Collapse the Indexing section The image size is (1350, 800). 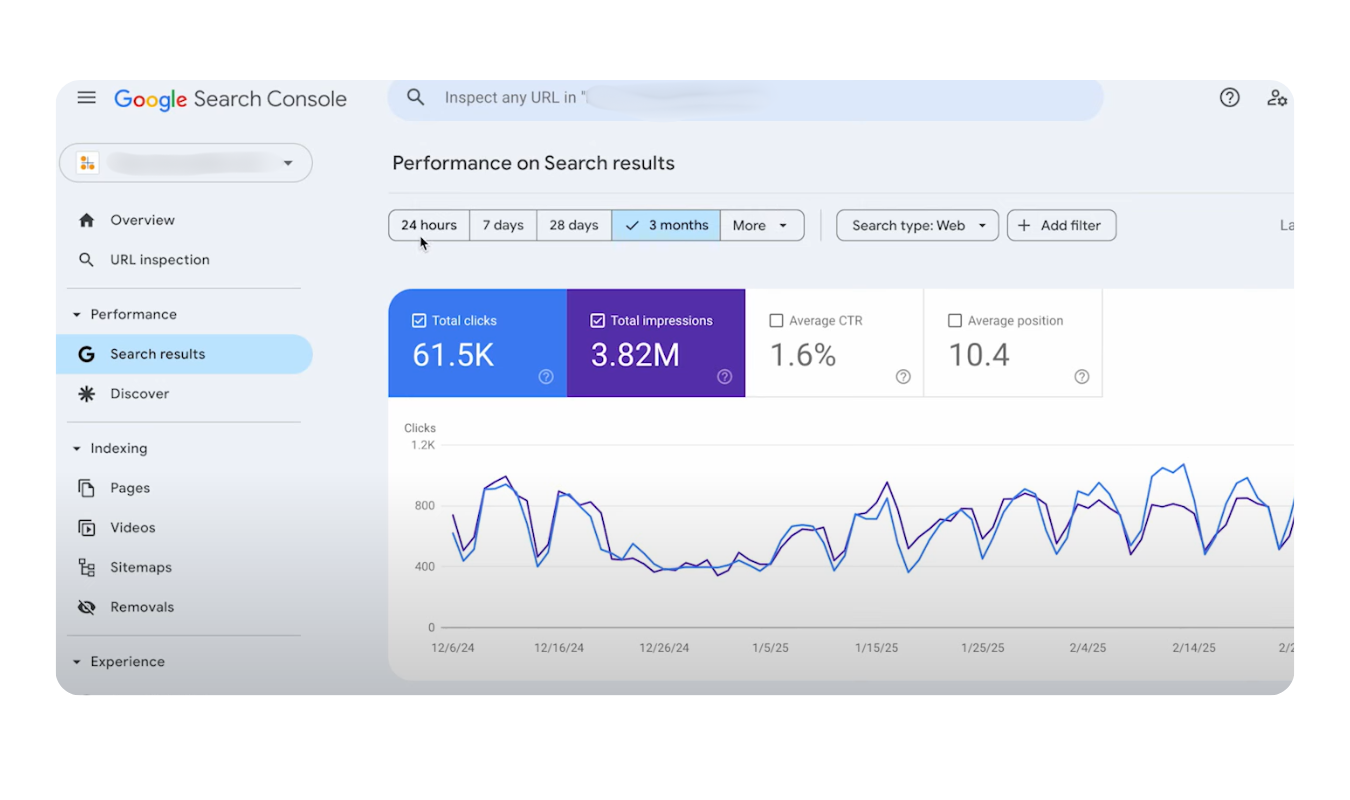tap(77, 449)
